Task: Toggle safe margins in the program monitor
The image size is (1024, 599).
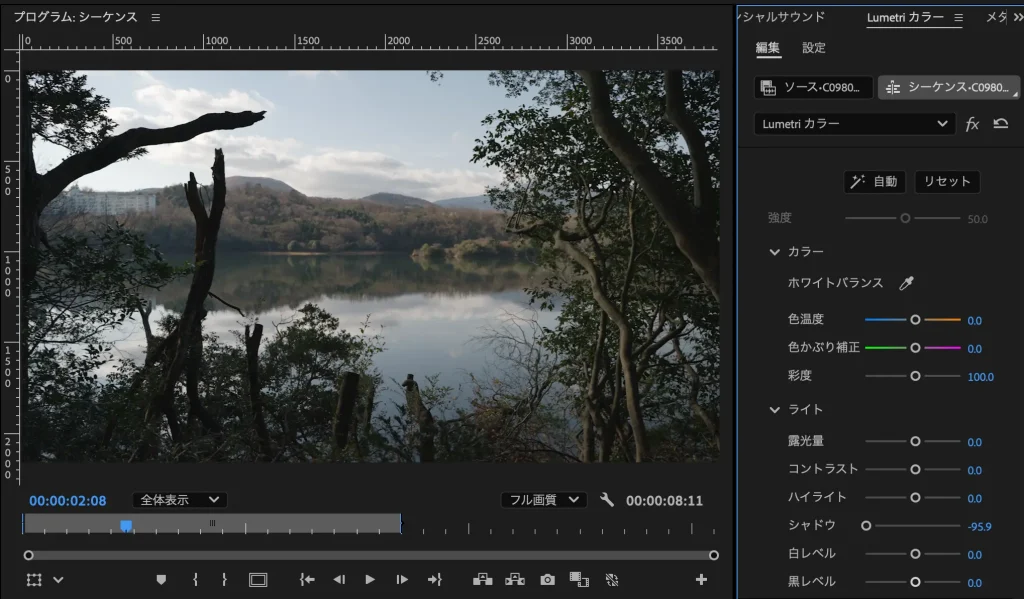Action: point(259,579)
